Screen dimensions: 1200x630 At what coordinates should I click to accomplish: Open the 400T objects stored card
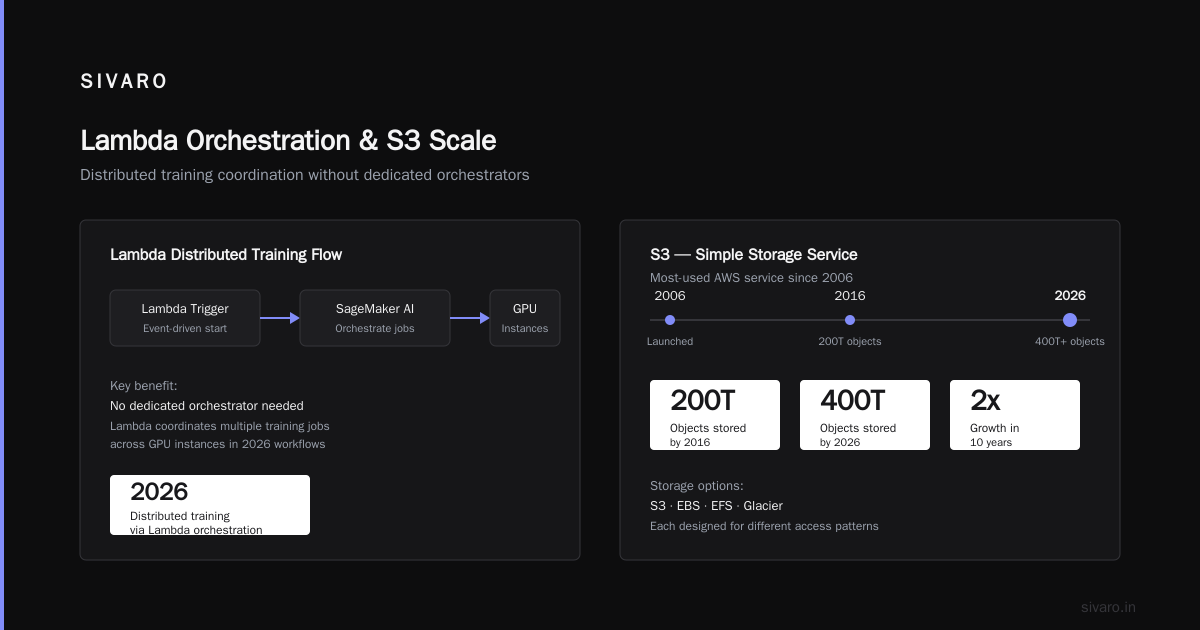(x=865, y=415)
